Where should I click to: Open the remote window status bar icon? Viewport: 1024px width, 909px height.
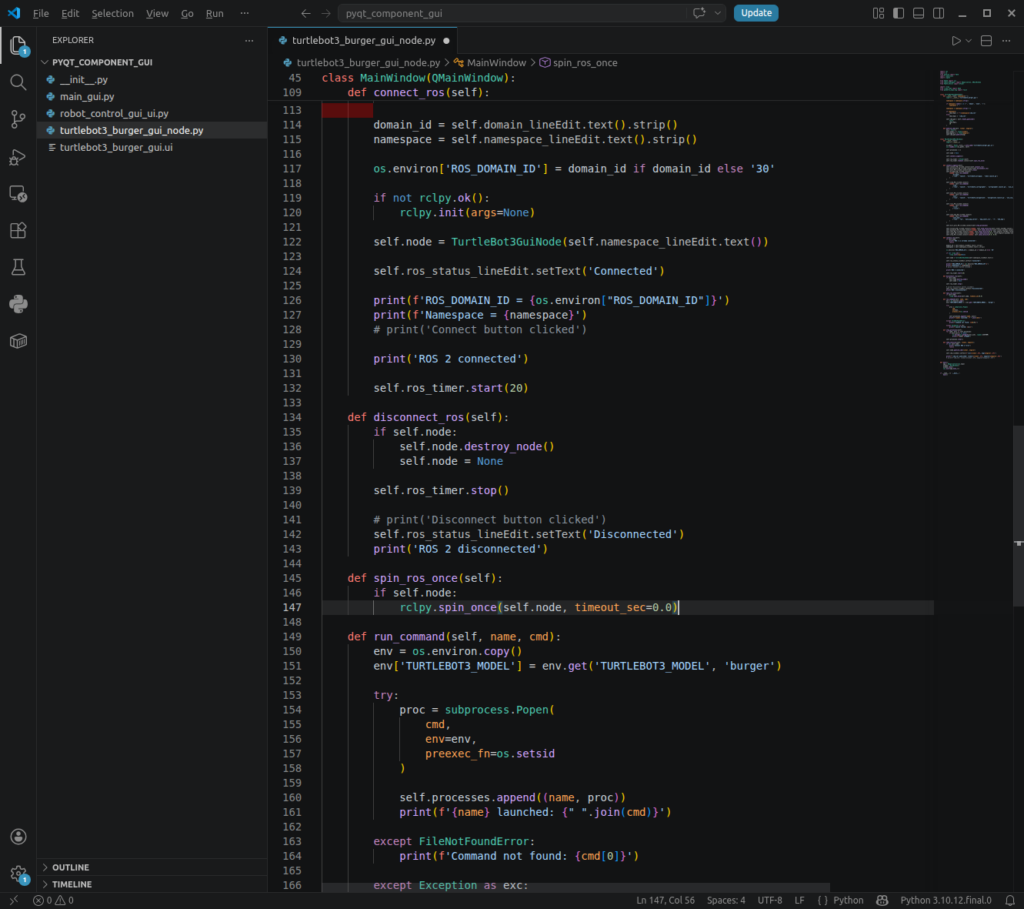(x=14, y=901)
